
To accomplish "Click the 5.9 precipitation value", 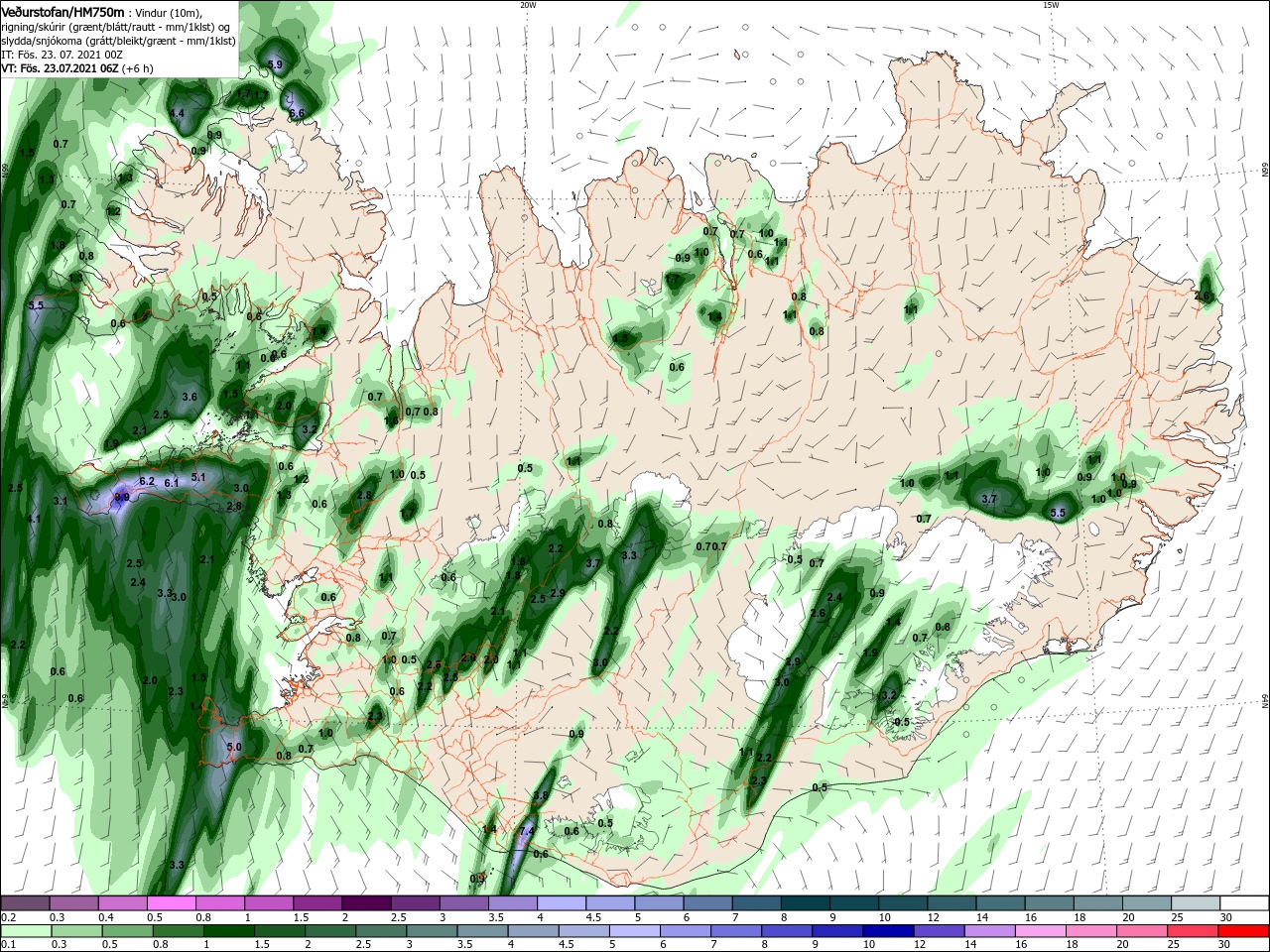I will (275, 64).
